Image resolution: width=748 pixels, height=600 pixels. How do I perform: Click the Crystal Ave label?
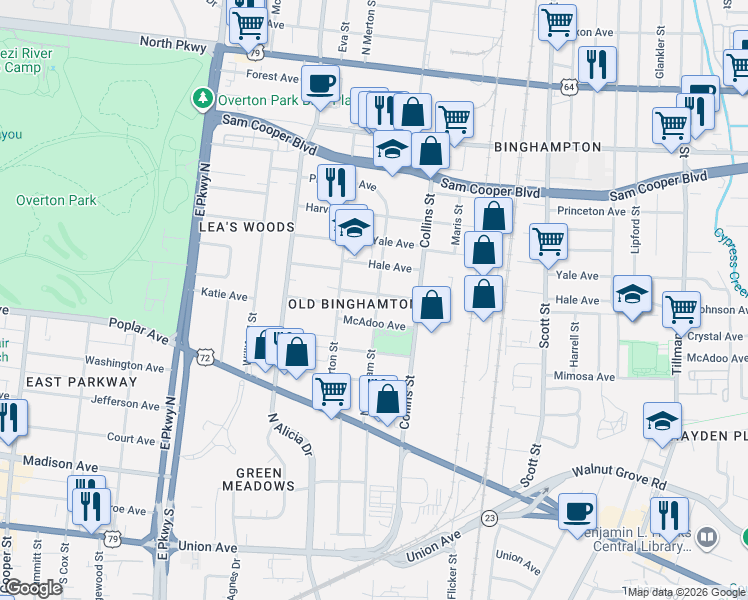715,336
